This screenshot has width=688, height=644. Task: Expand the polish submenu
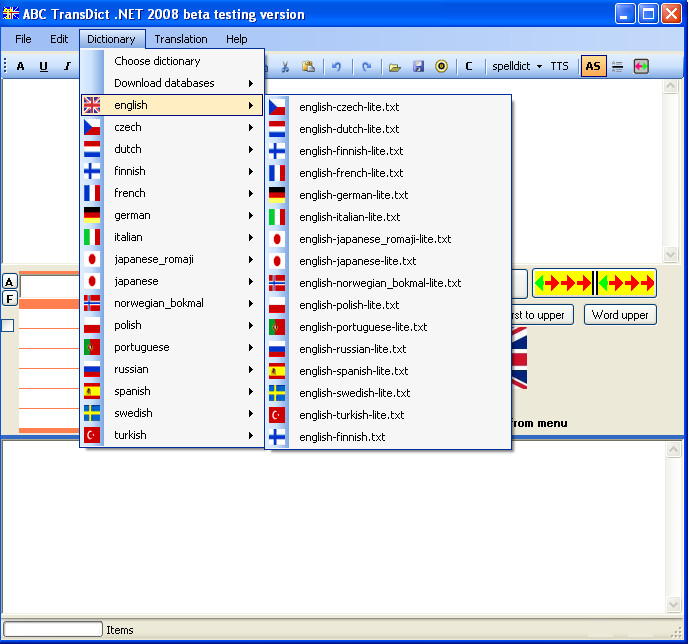(x=172, y=325)
